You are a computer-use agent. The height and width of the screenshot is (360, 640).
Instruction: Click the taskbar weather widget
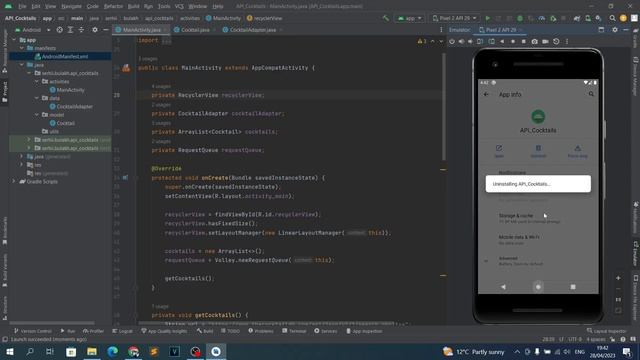474,351
